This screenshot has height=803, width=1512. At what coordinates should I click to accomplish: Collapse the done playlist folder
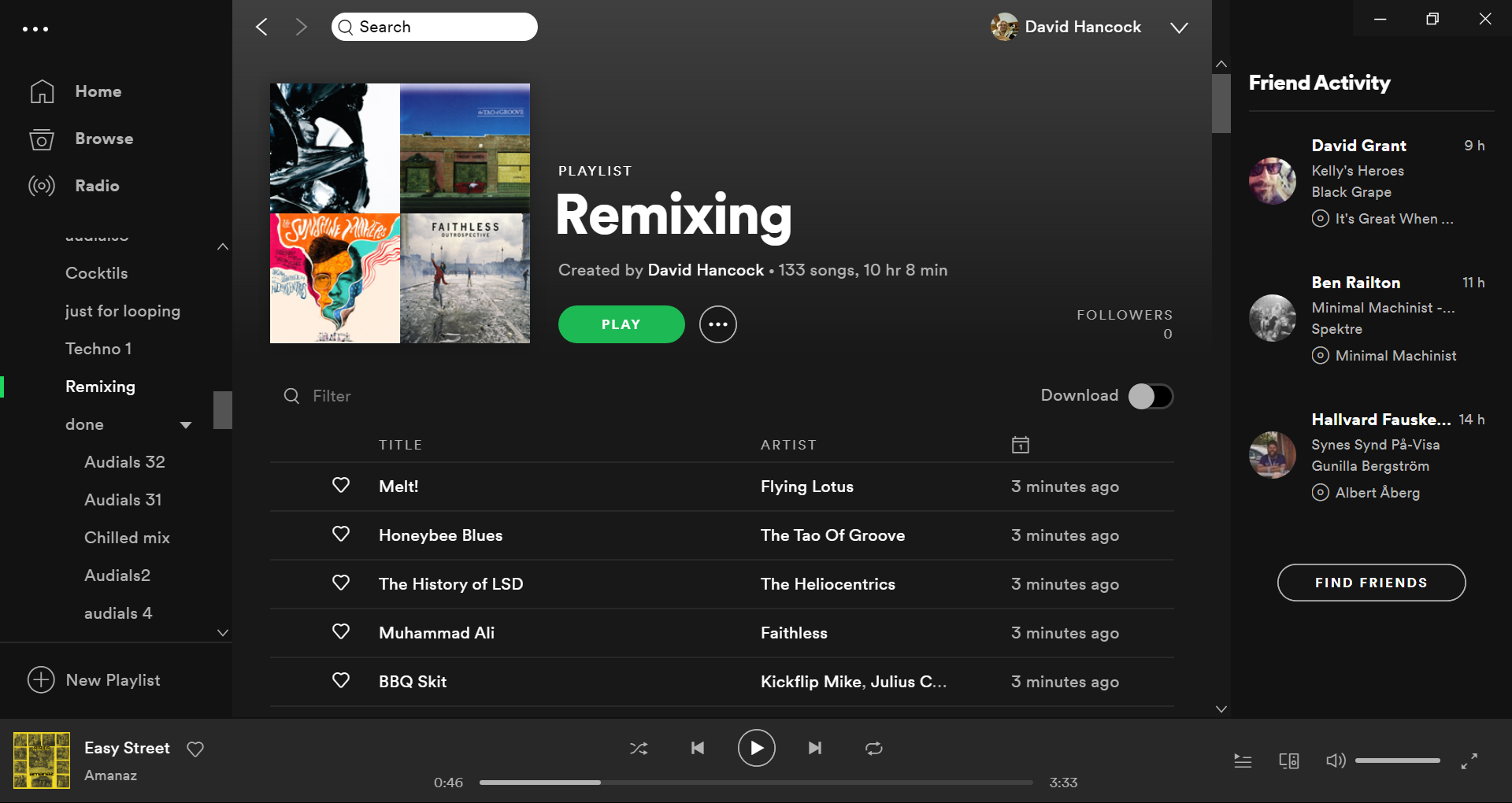pos(186,425)
